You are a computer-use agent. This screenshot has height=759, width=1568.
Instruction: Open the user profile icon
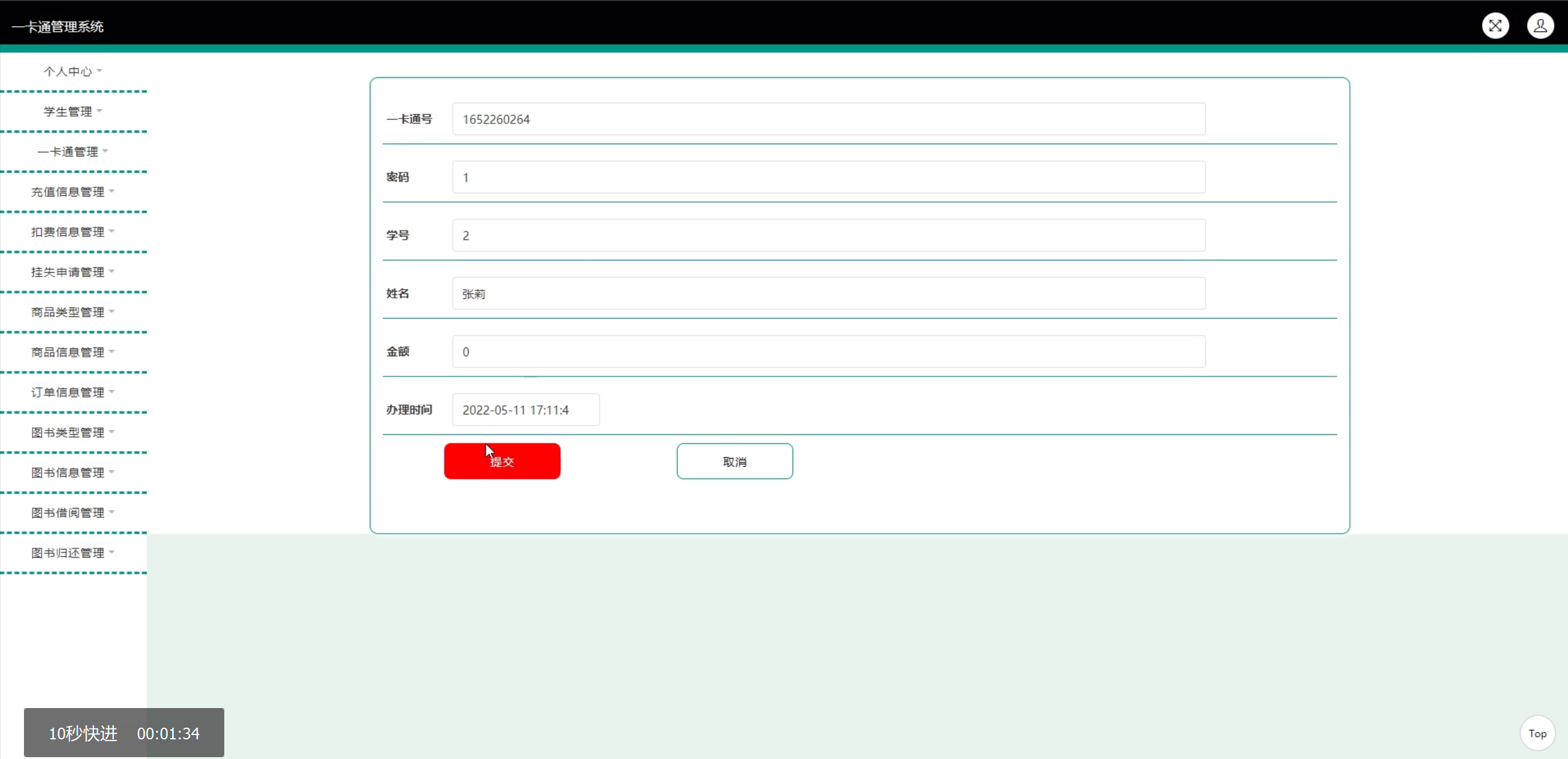coord(1540,26)
